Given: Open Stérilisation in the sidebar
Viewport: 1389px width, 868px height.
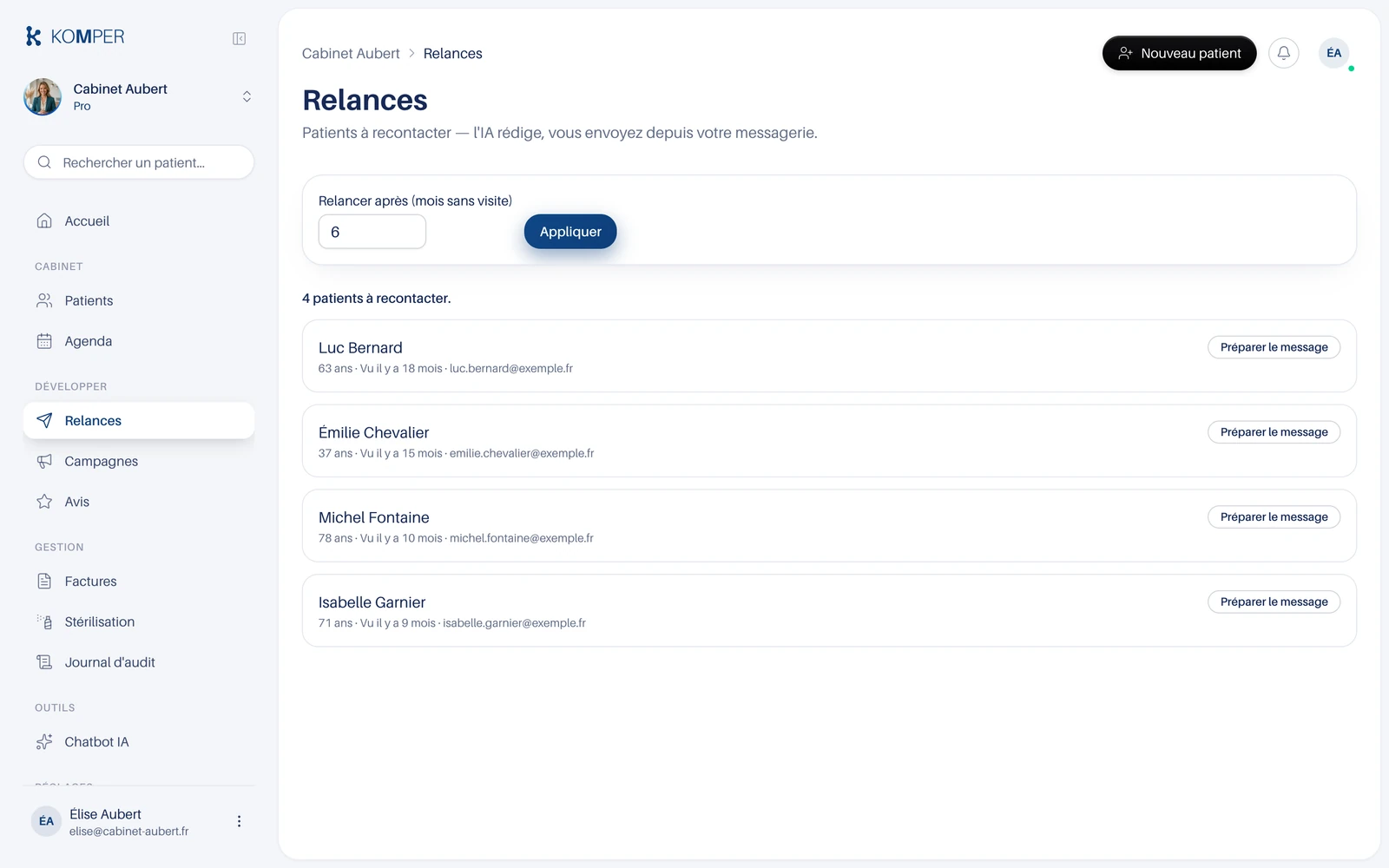Looking at the screenshot, I should (x=139, y=621).
